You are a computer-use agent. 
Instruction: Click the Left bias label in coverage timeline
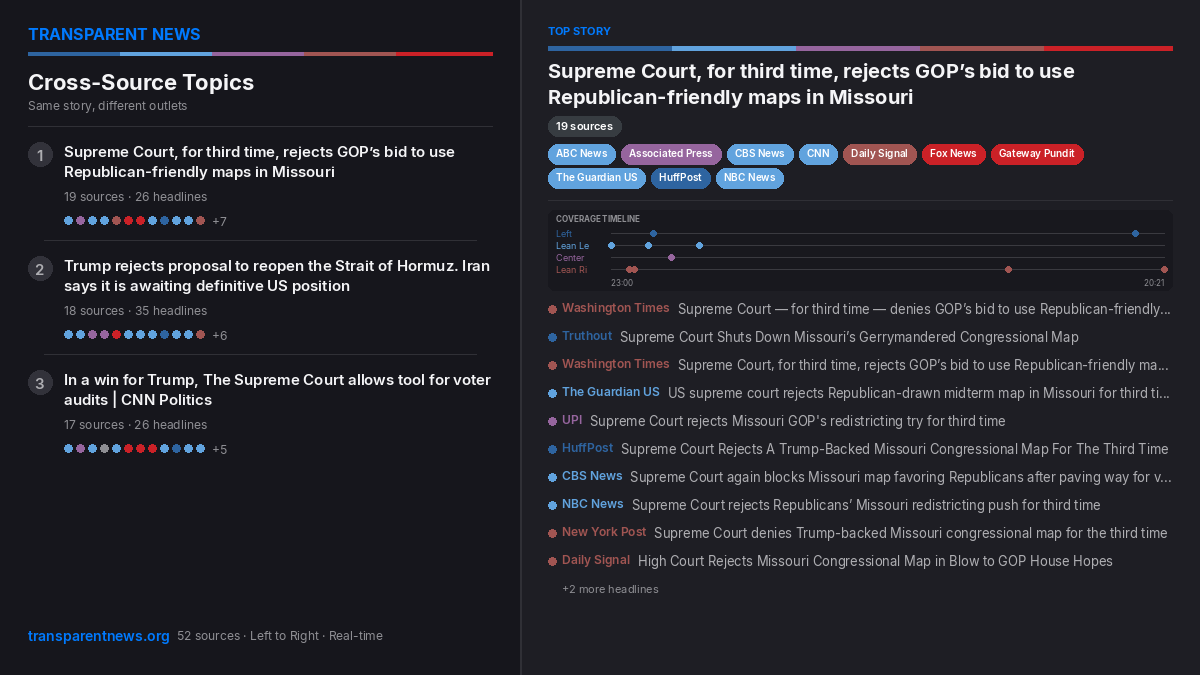564,234
